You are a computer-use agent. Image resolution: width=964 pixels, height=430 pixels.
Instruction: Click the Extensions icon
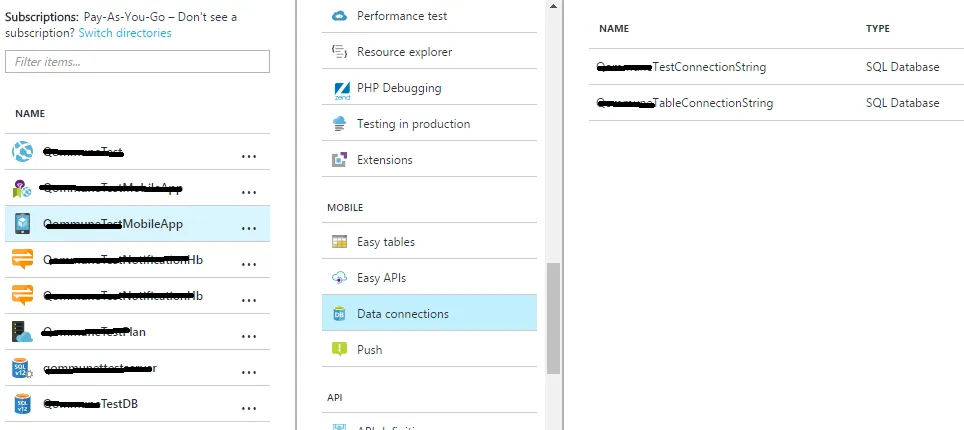coord(338,160)
